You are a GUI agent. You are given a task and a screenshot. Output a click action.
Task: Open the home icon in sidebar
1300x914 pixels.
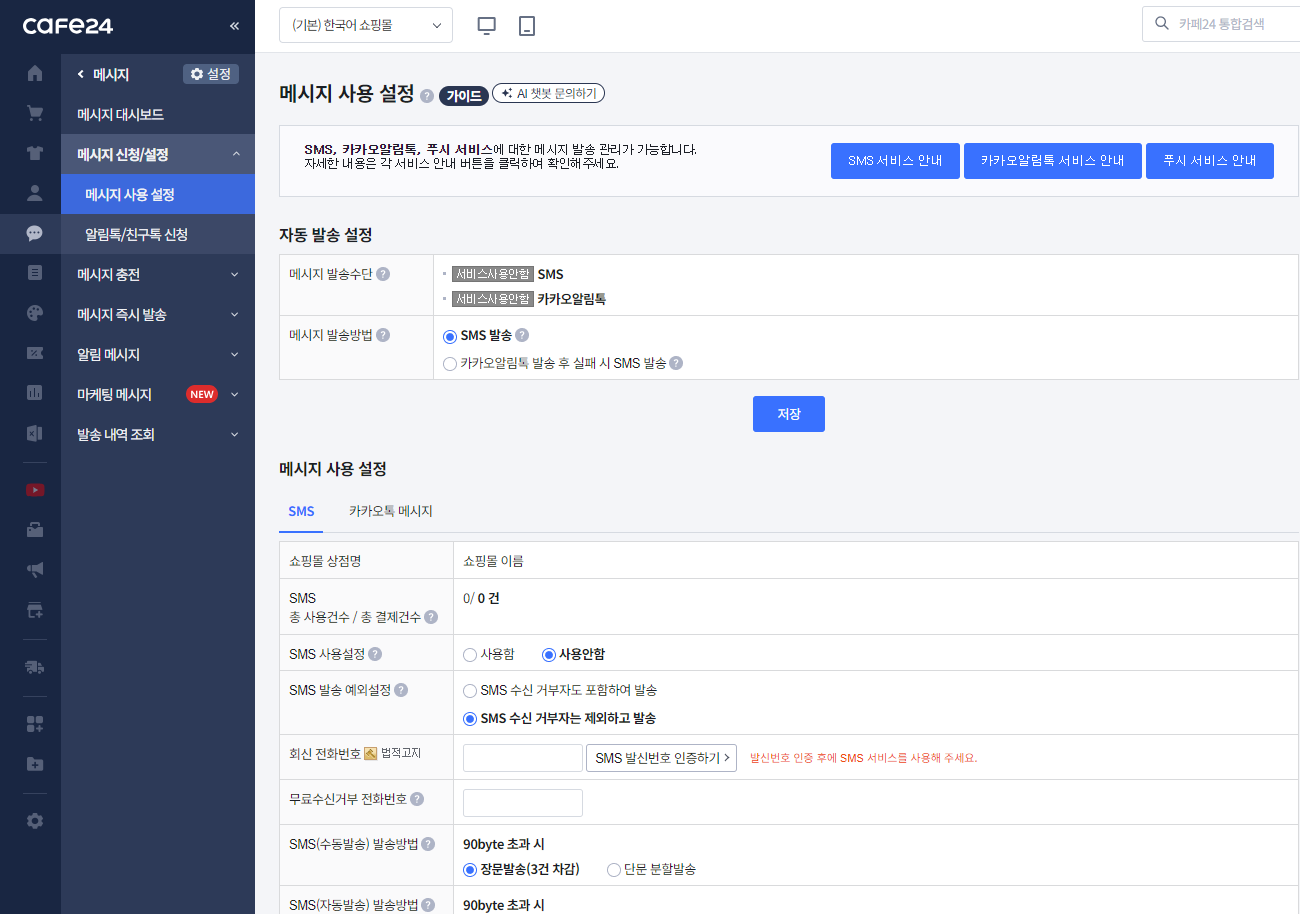[35, 73]
